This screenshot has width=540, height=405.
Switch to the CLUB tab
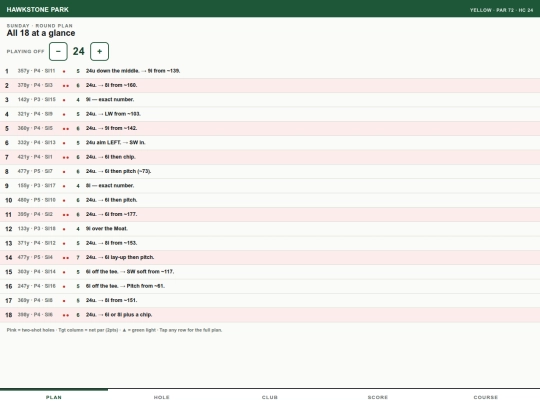[x=270, y=397]
